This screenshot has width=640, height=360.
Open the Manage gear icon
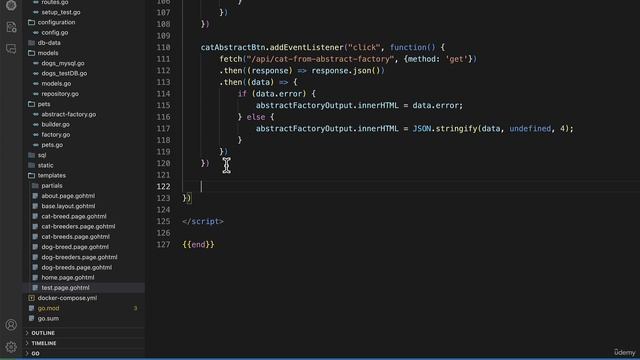[x=11, y=347]
